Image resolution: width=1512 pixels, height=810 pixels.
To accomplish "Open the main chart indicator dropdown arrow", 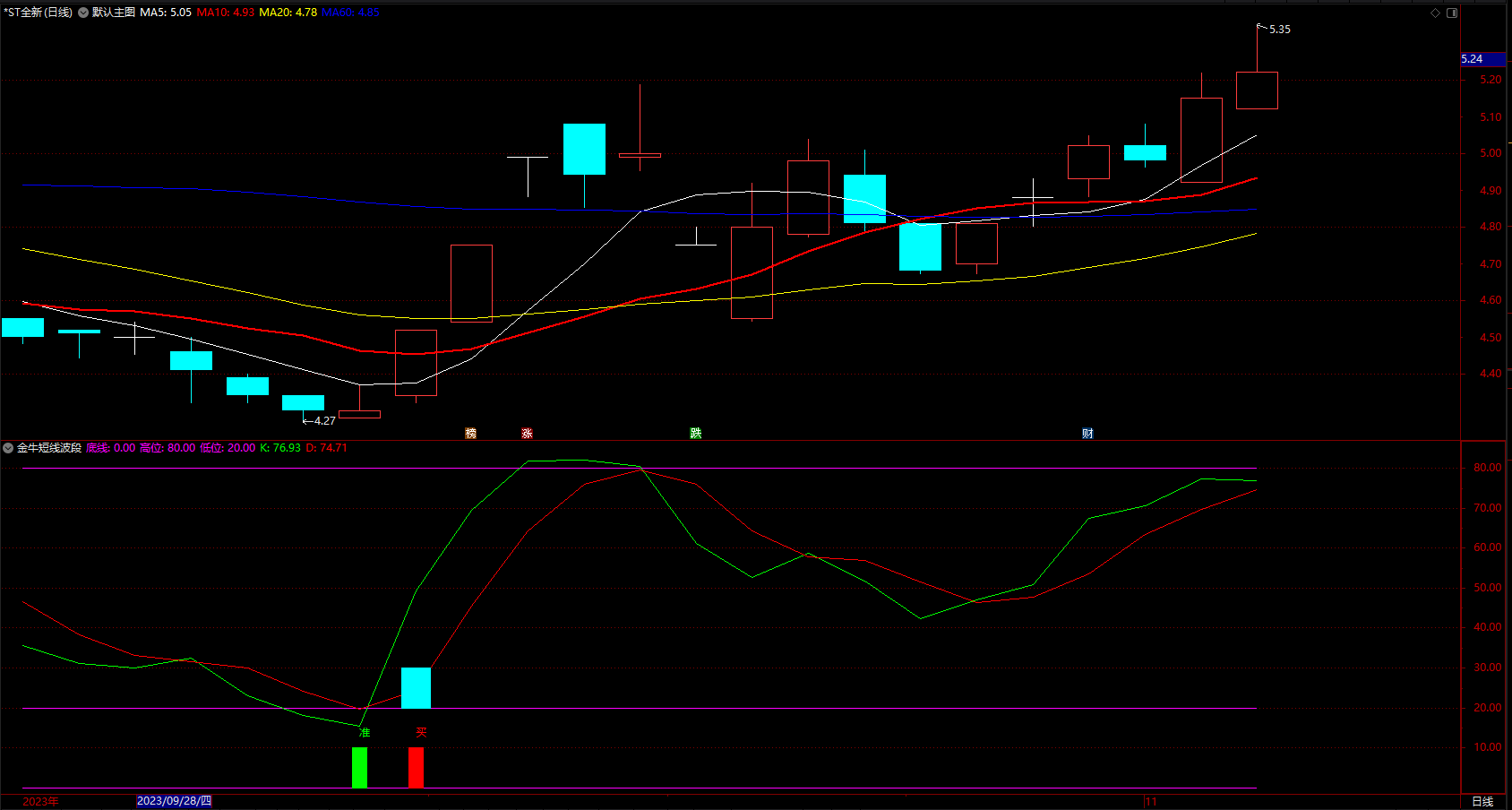I will 83,13.
